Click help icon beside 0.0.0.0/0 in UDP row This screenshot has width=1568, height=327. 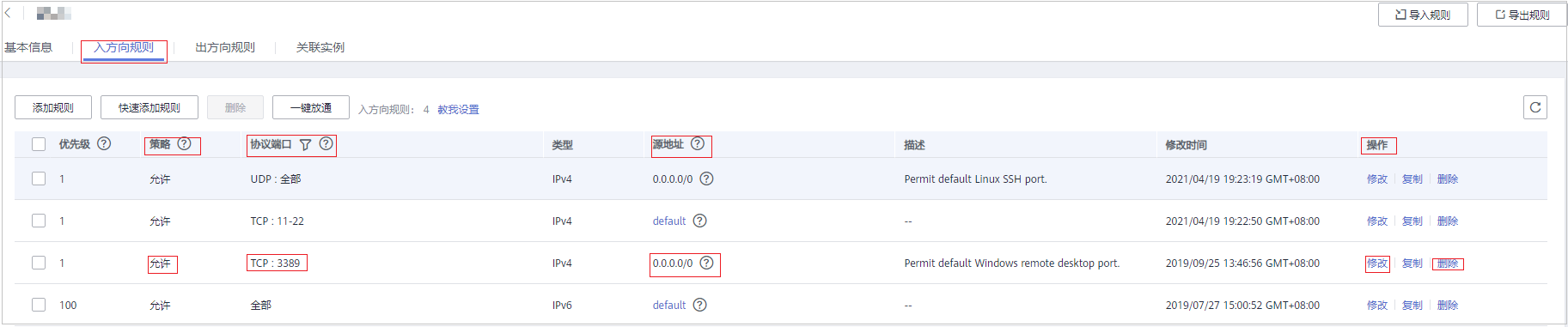706,179
